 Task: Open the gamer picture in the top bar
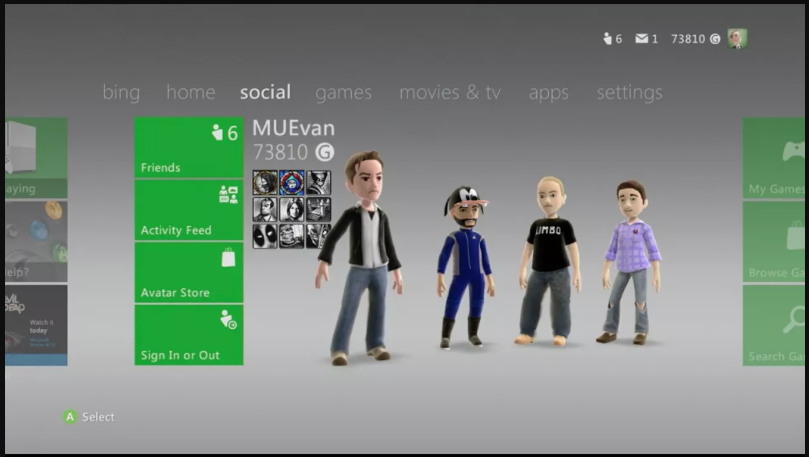tap(737, 39)
